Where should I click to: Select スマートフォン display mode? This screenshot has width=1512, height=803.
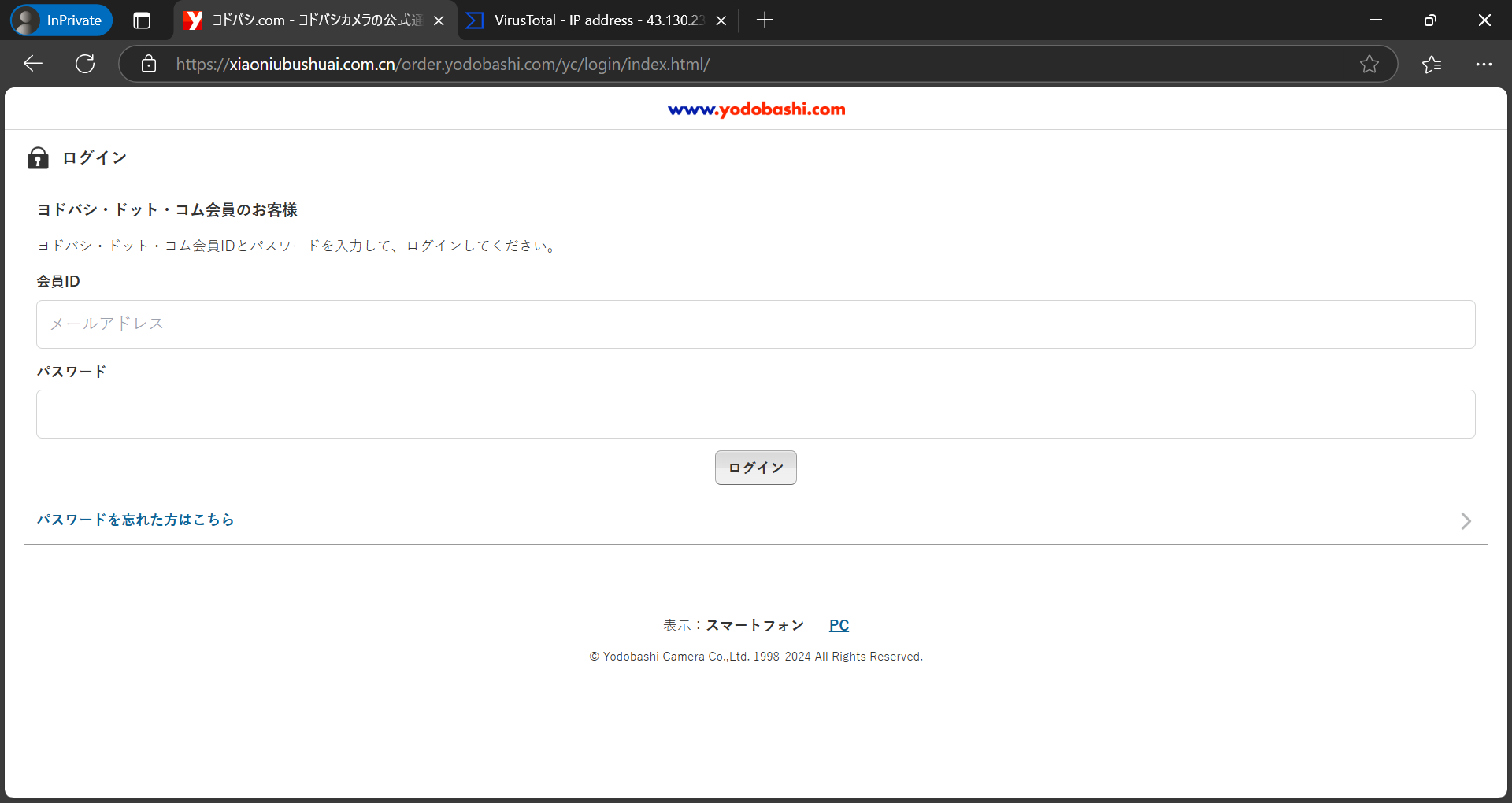click(755, 625)
